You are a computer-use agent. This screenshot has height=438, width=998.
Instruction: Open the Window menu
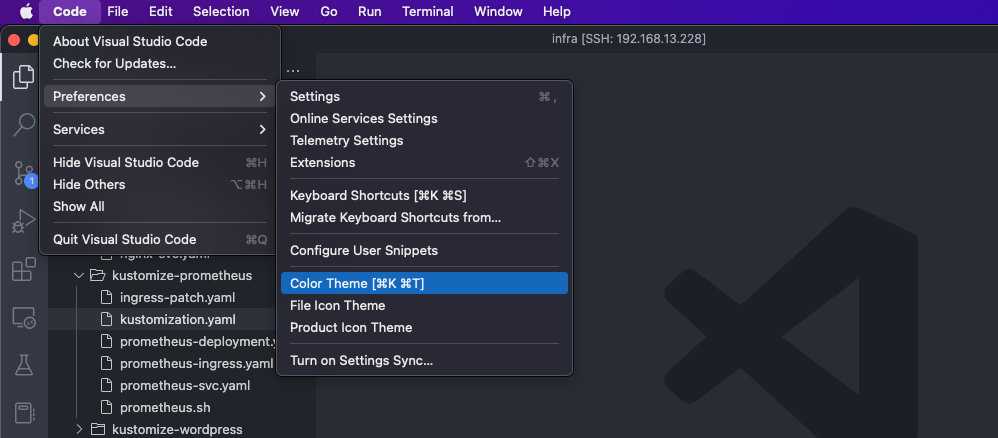click(x=498, y=11)
